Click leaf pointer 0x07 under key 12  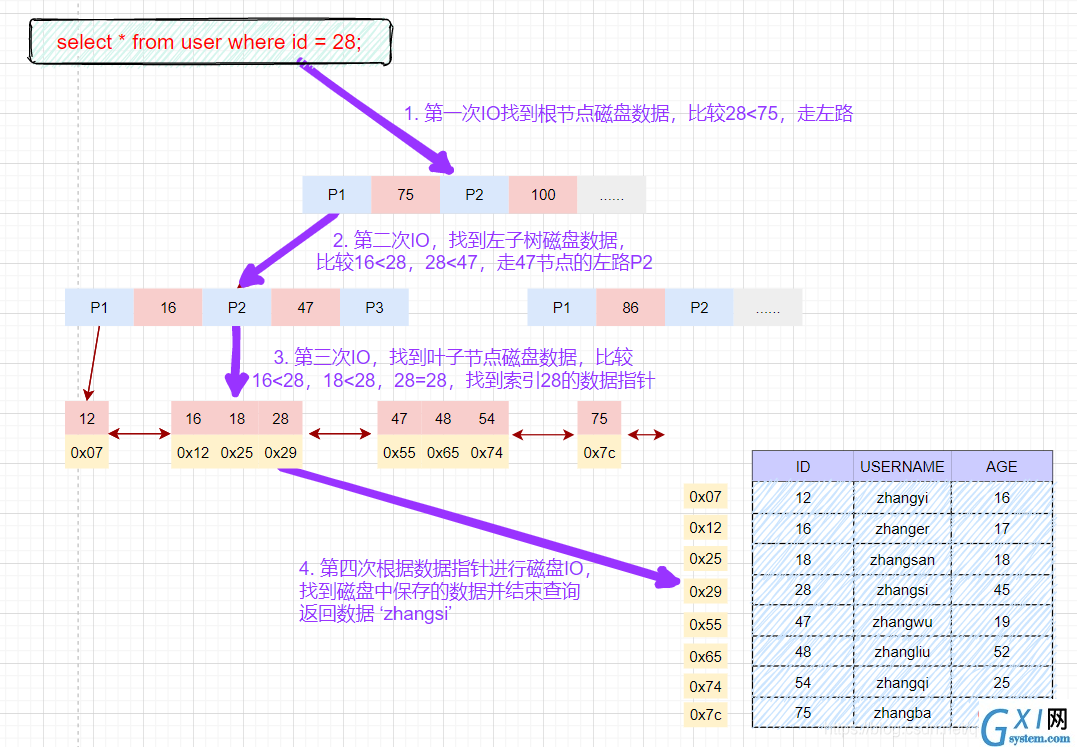tap(87, 452)
